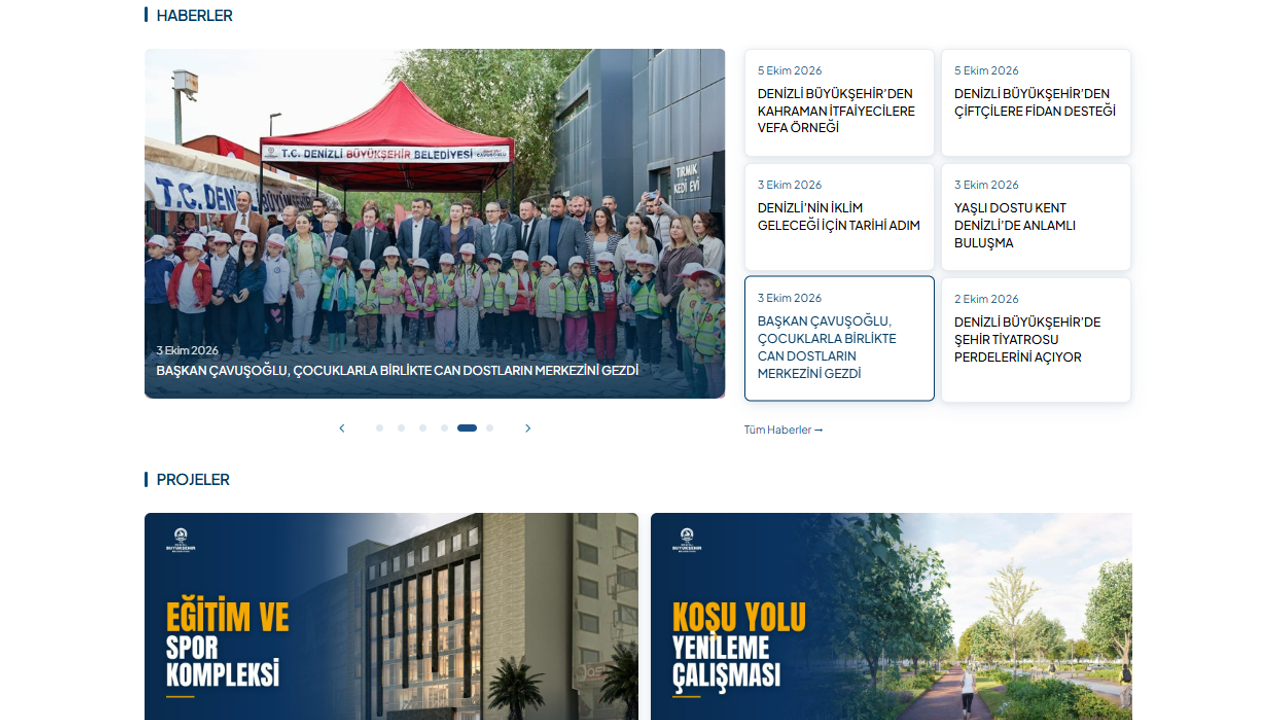Open news about 'Kahraman İtfaiyecilere Vefa Örneği'

click(x=839, y=103)
